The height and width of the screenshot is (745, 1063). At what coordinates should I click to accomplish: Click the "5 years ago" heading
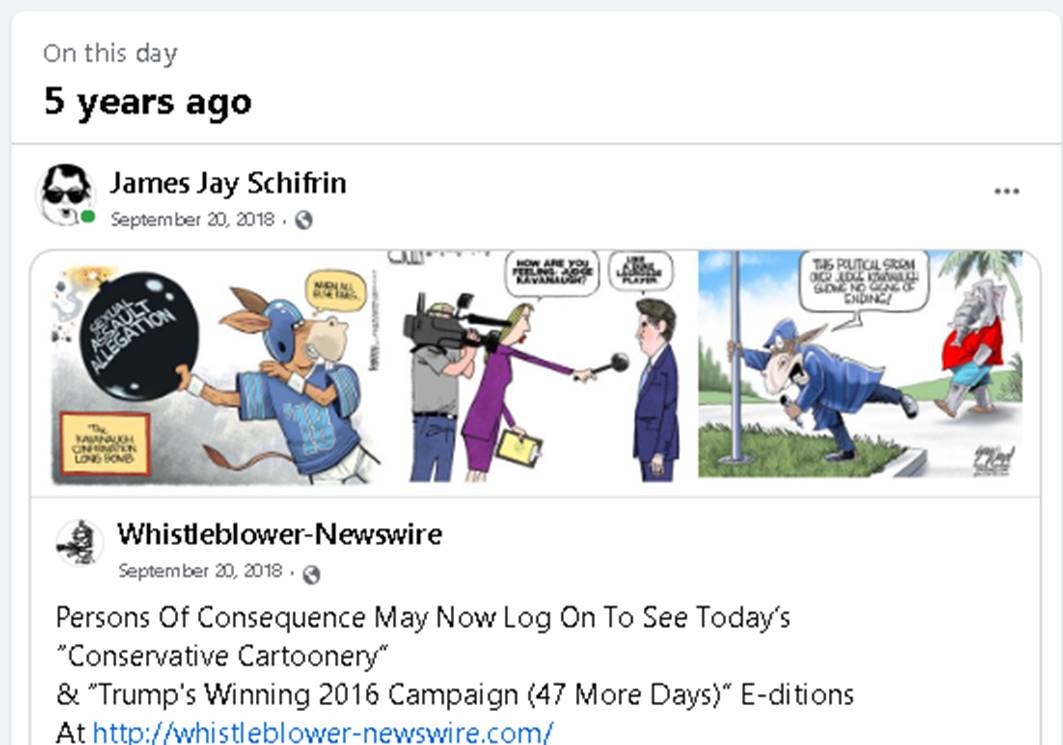click(x=148, y=102)
